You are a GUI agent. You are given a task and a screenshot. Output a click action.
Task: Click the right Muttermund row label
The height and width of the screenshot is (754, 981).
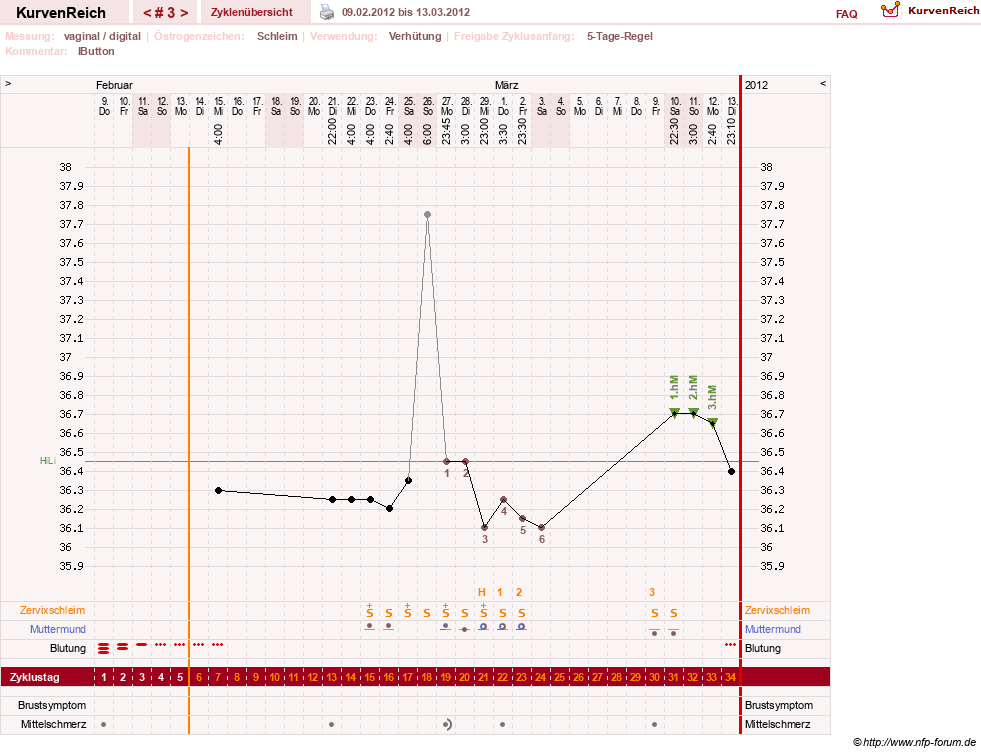(x=773, y=629)
